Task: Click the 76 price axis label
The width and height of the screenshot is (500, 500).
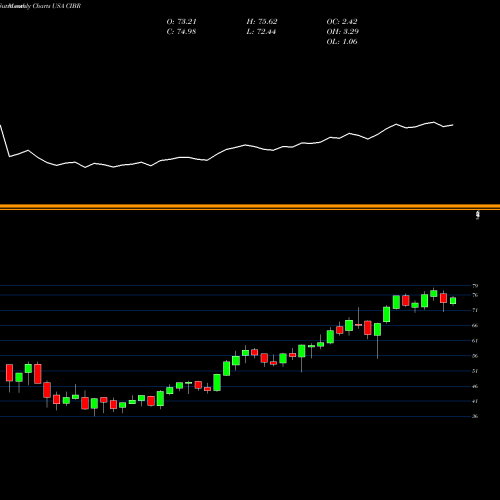Action: click(475, 295)
